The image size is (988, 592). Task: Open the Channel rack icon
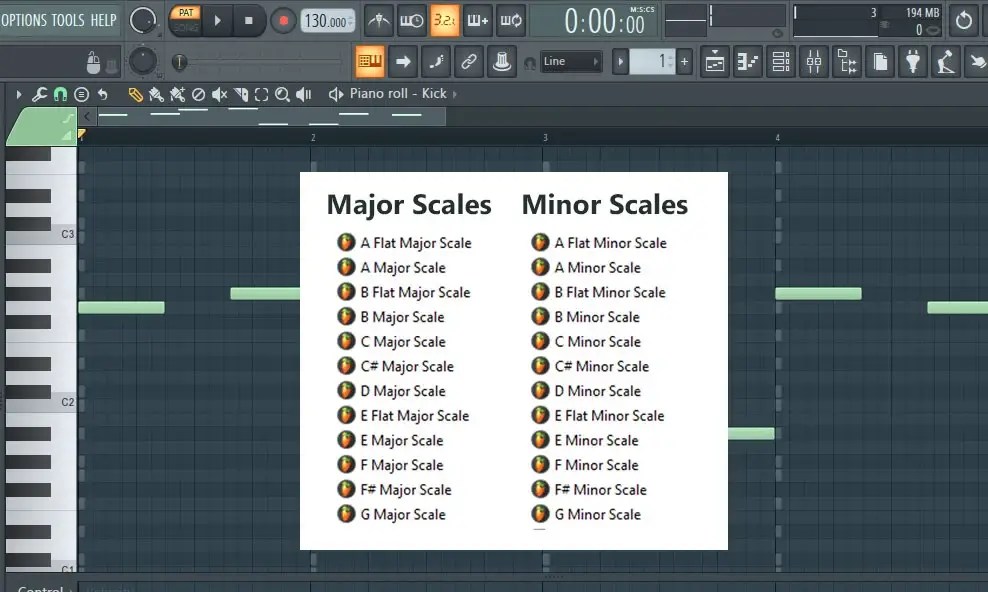tap(781, 62)
